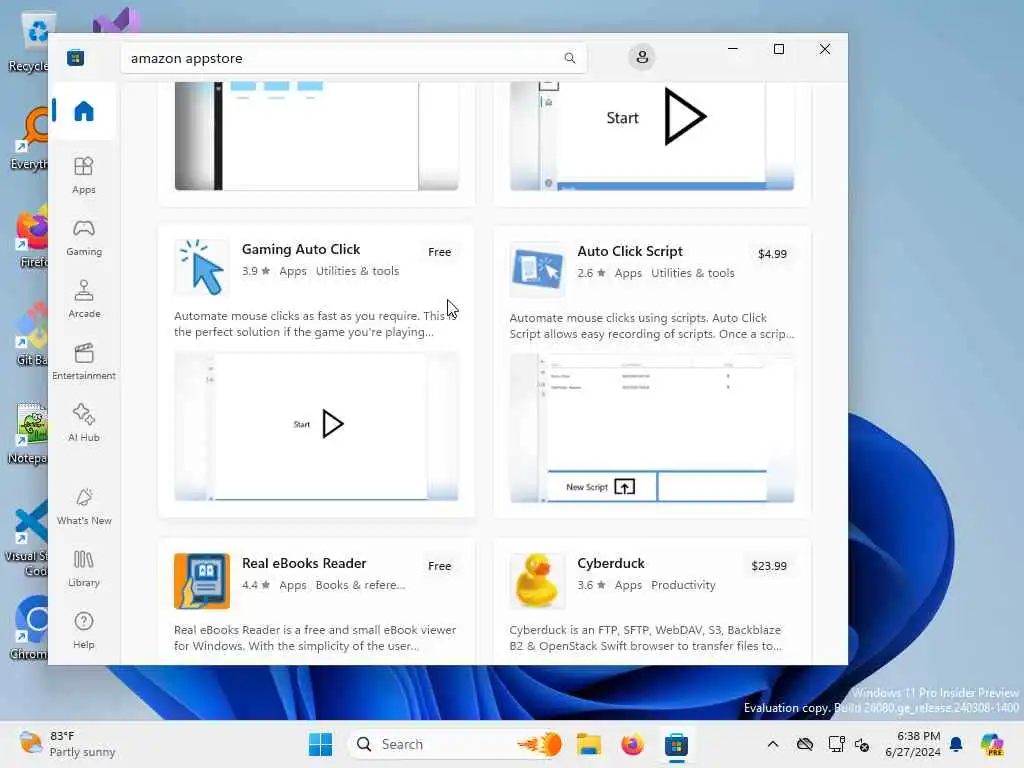Click the Microsoft Store taskbar icon

(676, 744)
